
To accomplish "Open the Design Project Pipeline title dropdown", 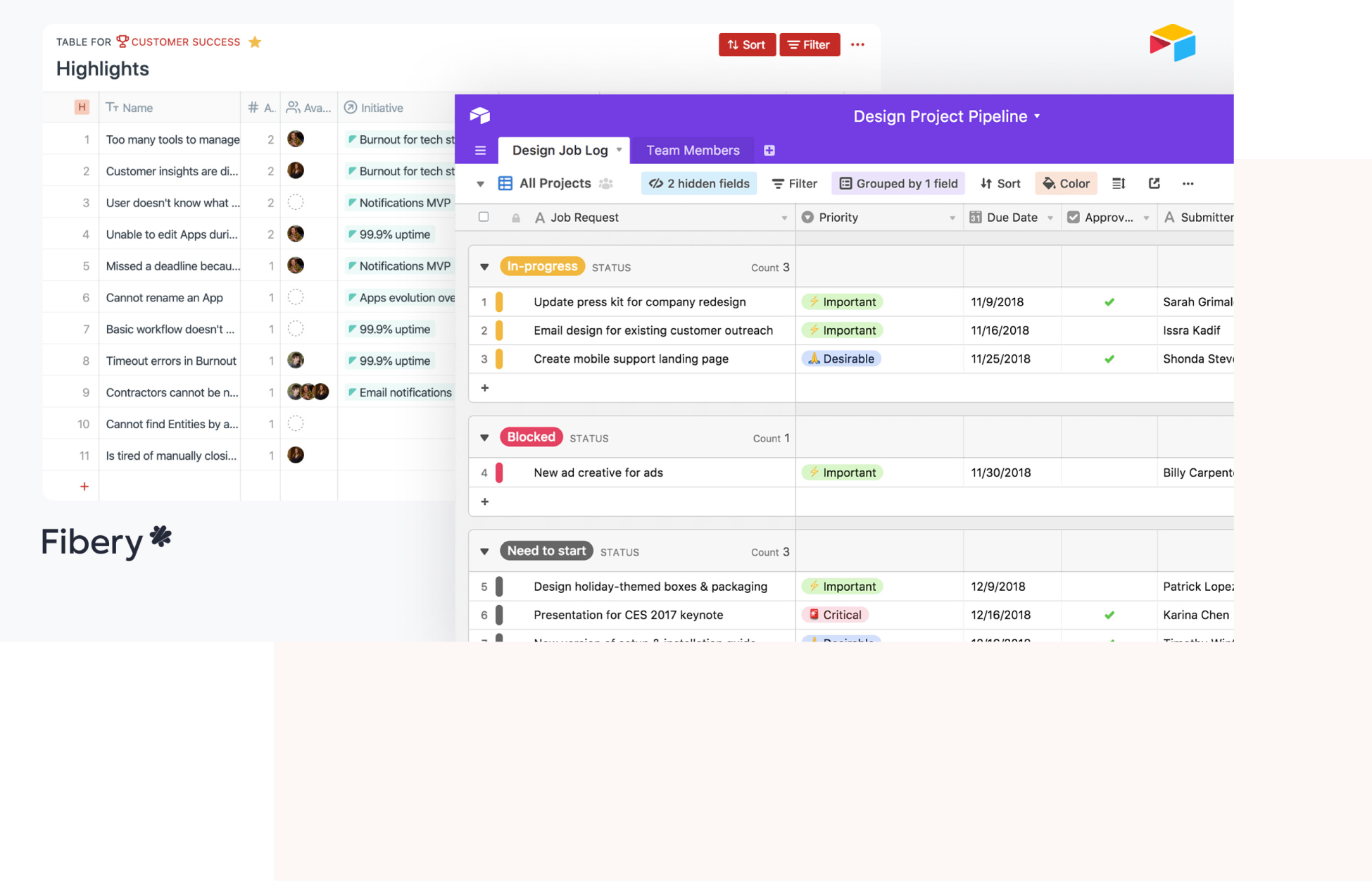I will (x=1037, y=116).
